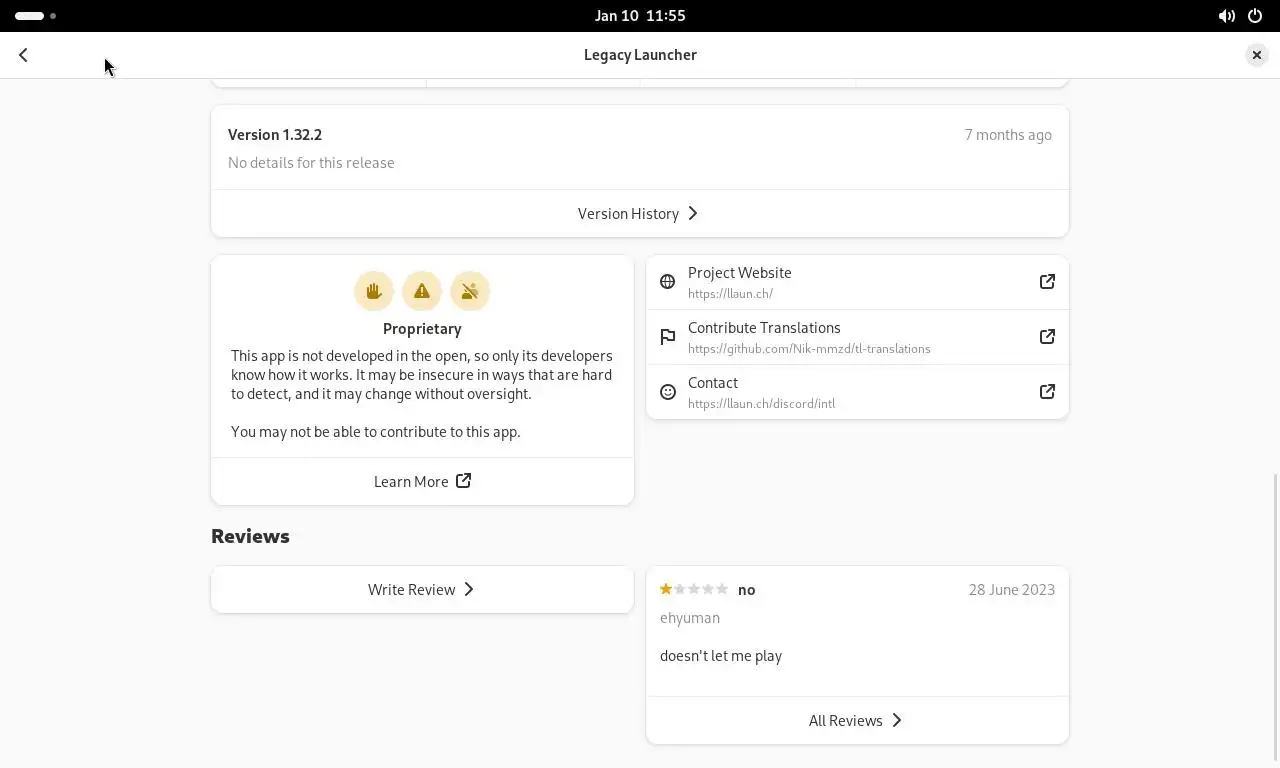The height and width of the screenshot is (768, 1280).
Task: Click the no-contribution people badge icon
Action: [470, 291]
